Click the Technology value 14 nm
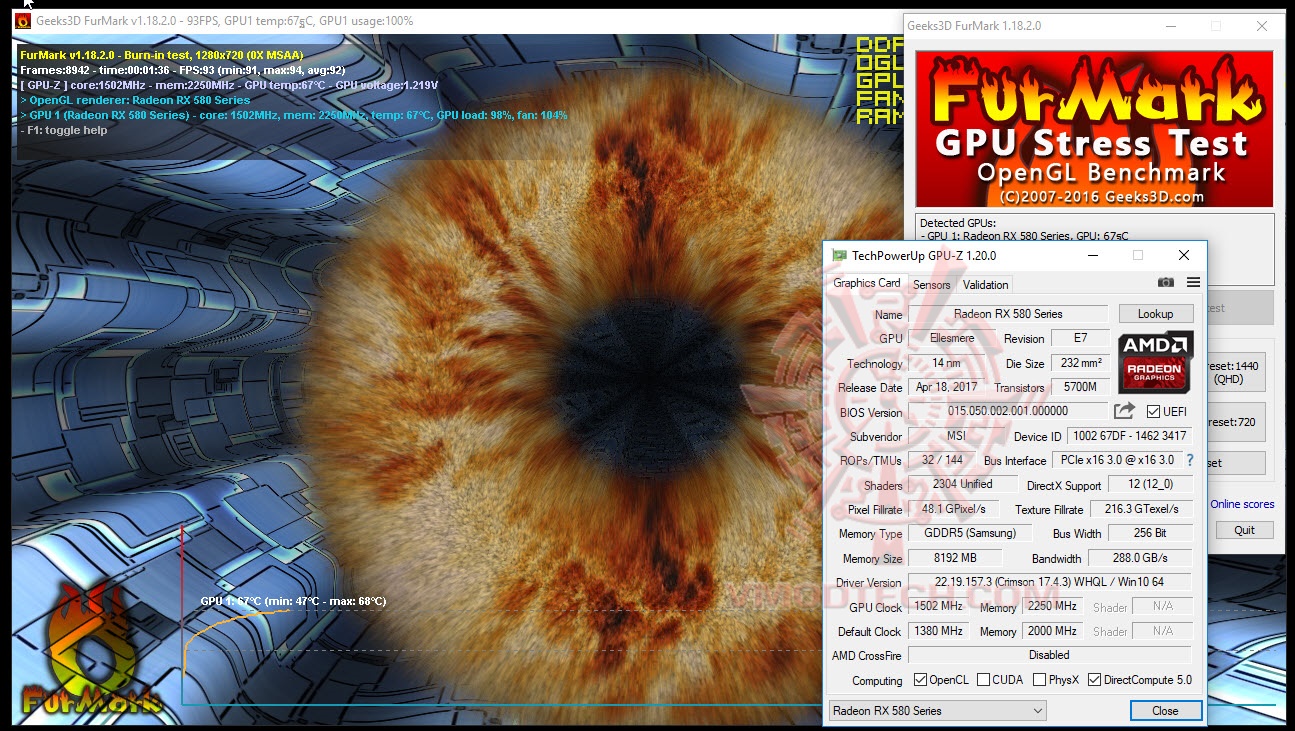This screenshot has width=1295, height=731. click(x=945, y=363)
